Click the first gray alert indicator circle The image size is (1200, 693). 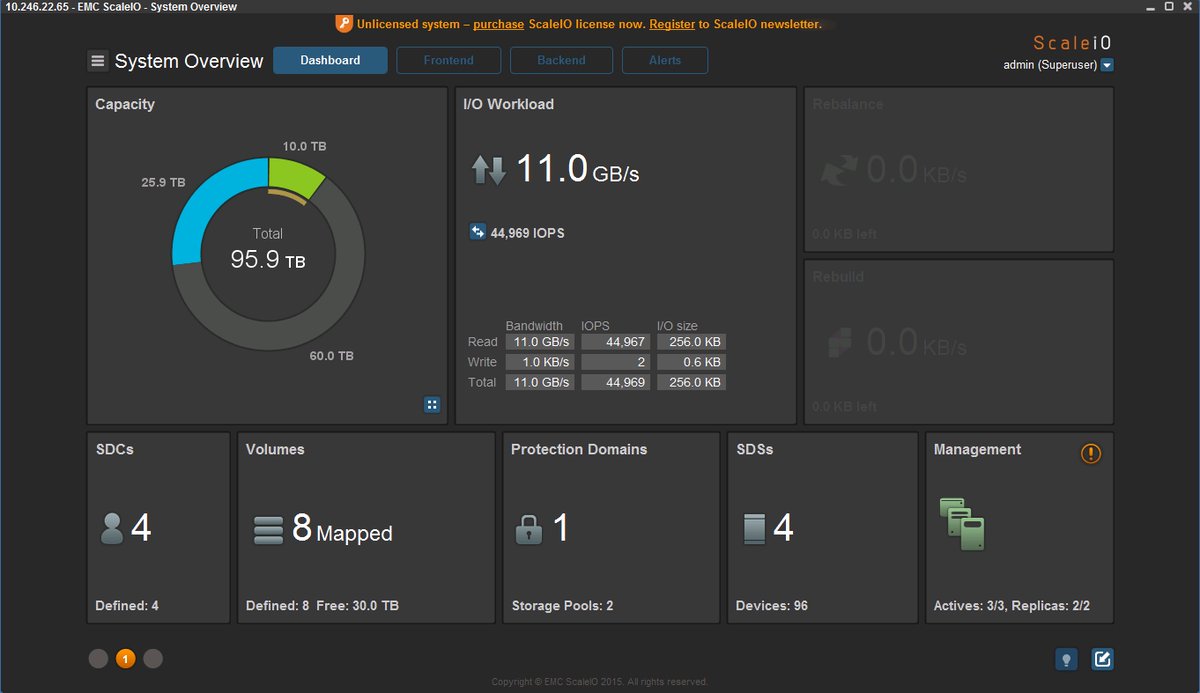(x=98, y=658)
